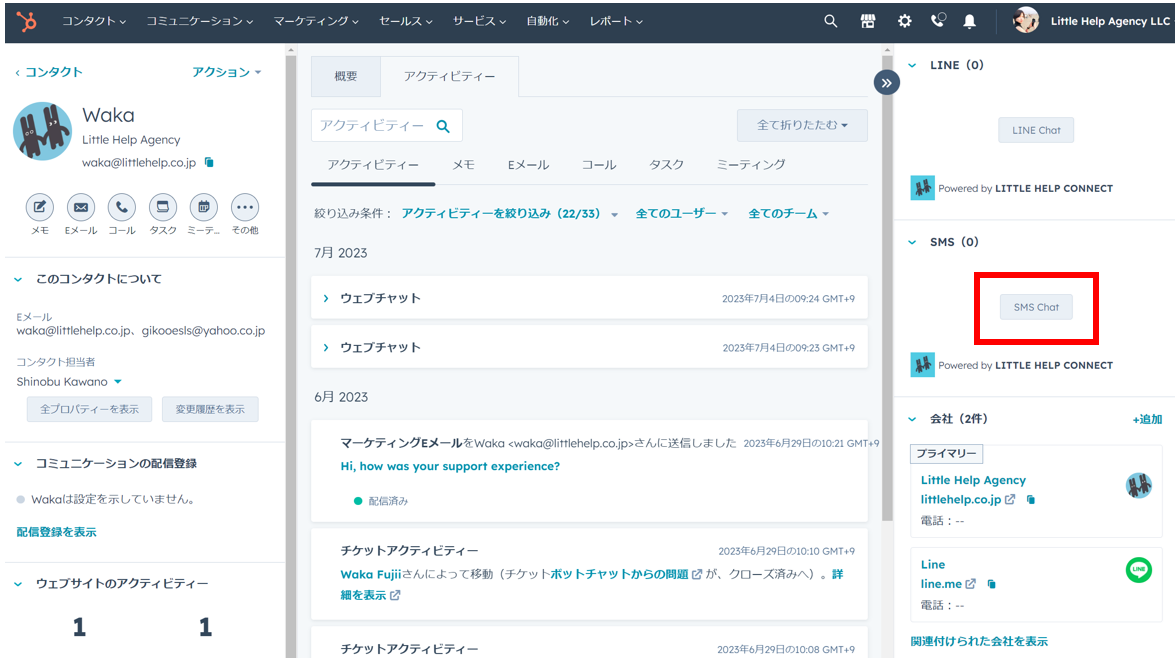Click the SMS Chat button
Screen dimensions: 1175x662
[1036, 307]
